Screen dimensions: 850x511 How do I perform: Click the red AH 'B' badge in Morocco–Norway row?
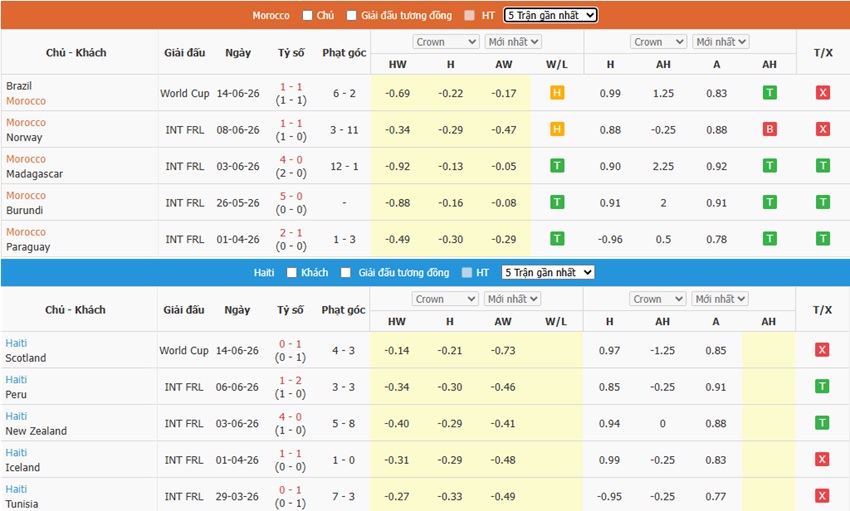click(x=769, y=129)
